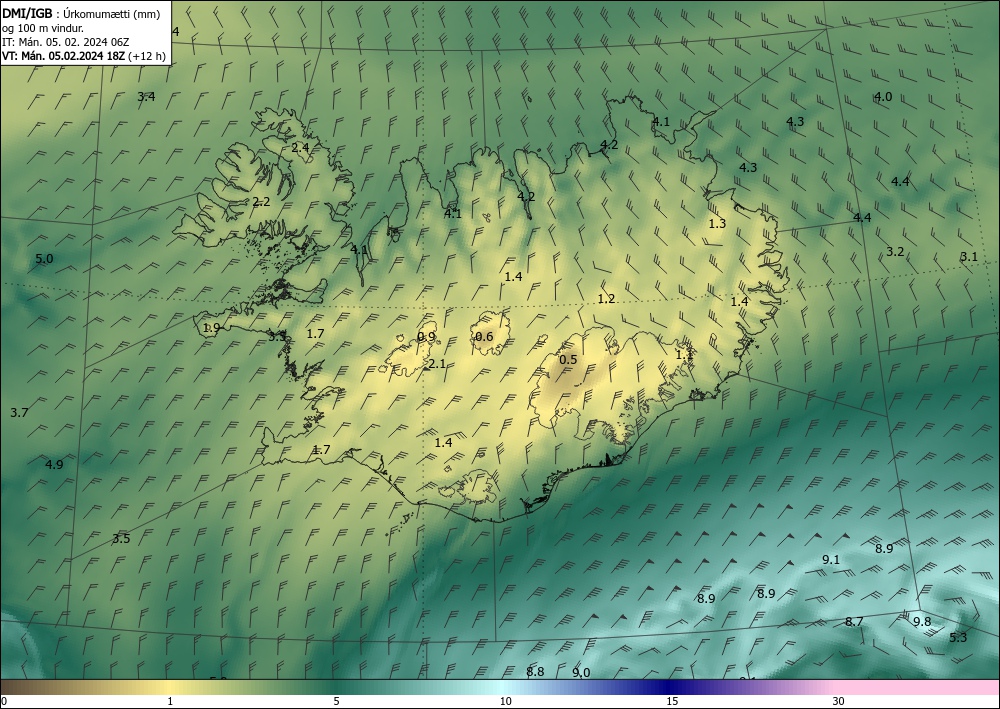Click the color scale tick label '10'
The height and width of the screenshot is (709, 1000).
click(x=506, y=701)
